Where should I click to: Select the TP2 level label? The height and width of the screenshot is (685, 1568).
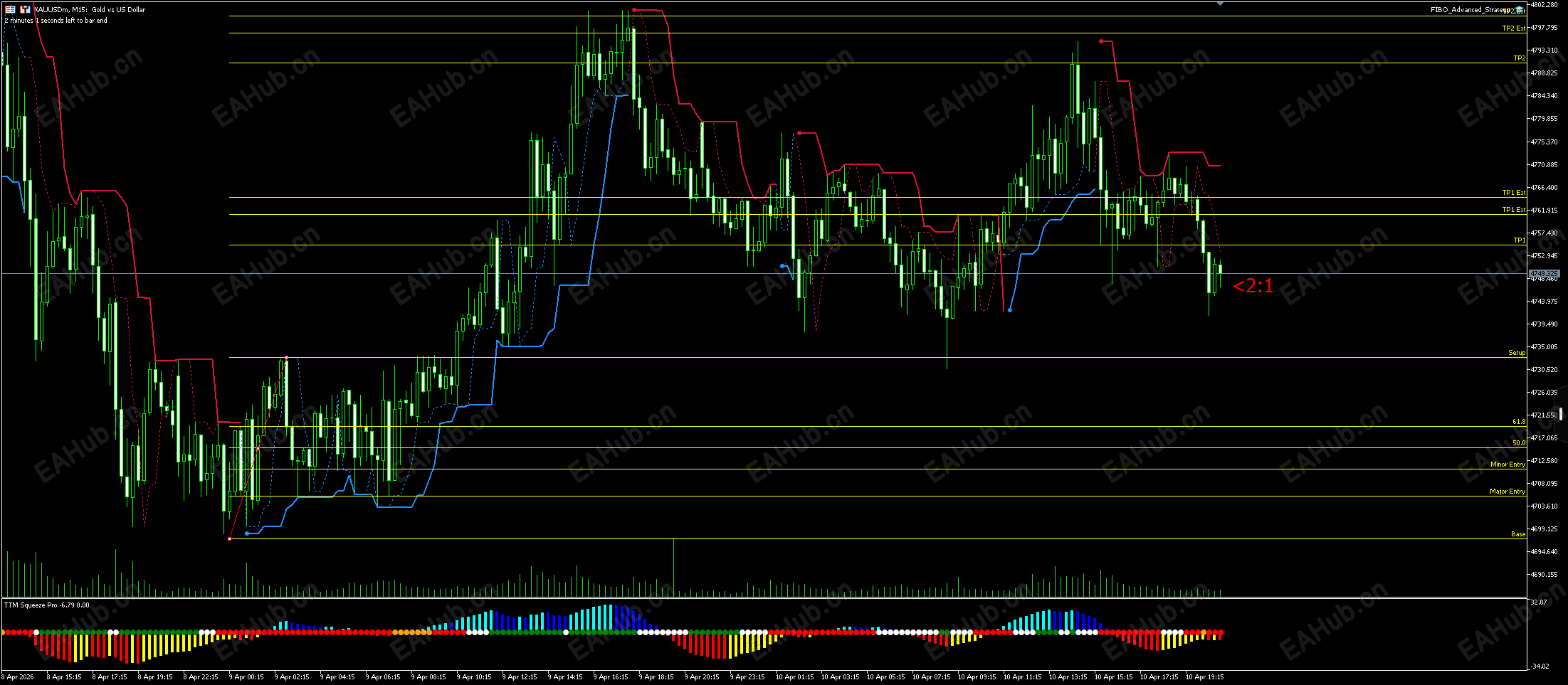click(1519, 58)
